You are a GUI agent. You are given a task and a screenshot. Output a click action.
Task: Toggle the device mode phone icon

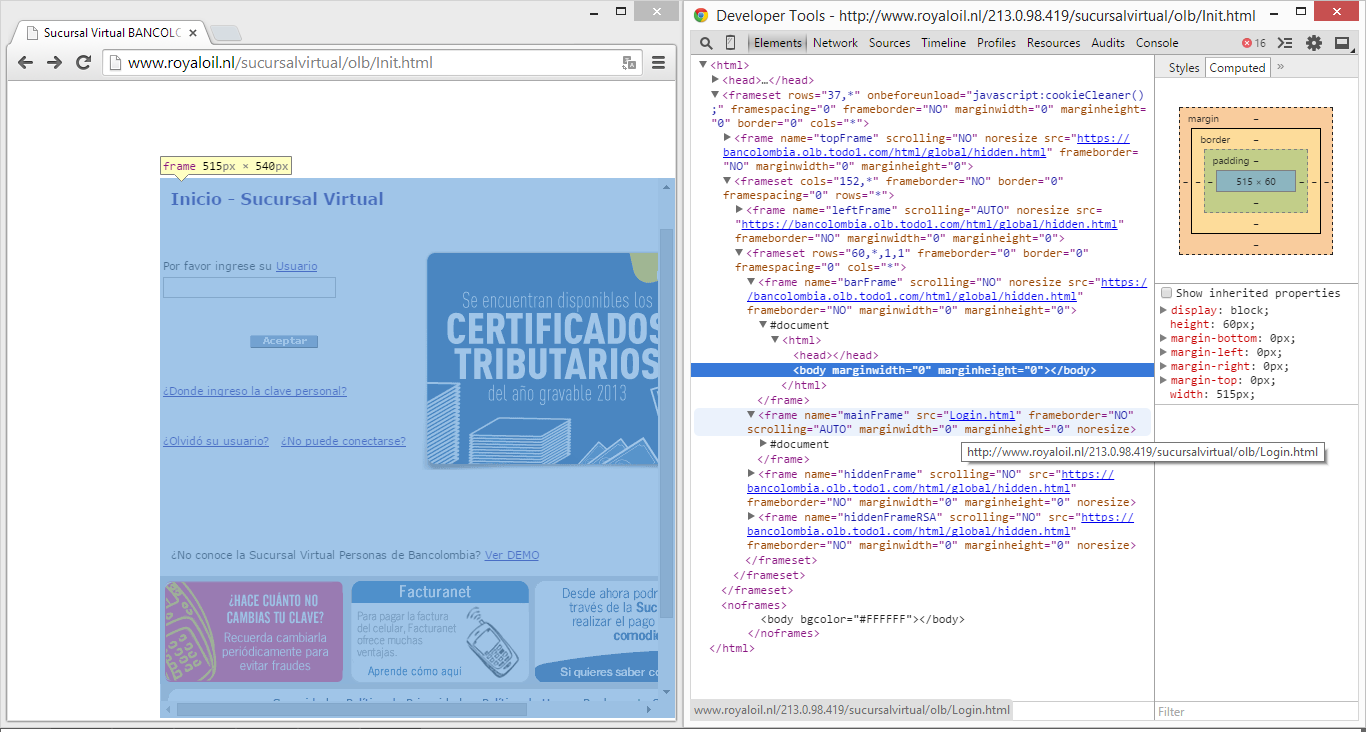click(731, 43)
